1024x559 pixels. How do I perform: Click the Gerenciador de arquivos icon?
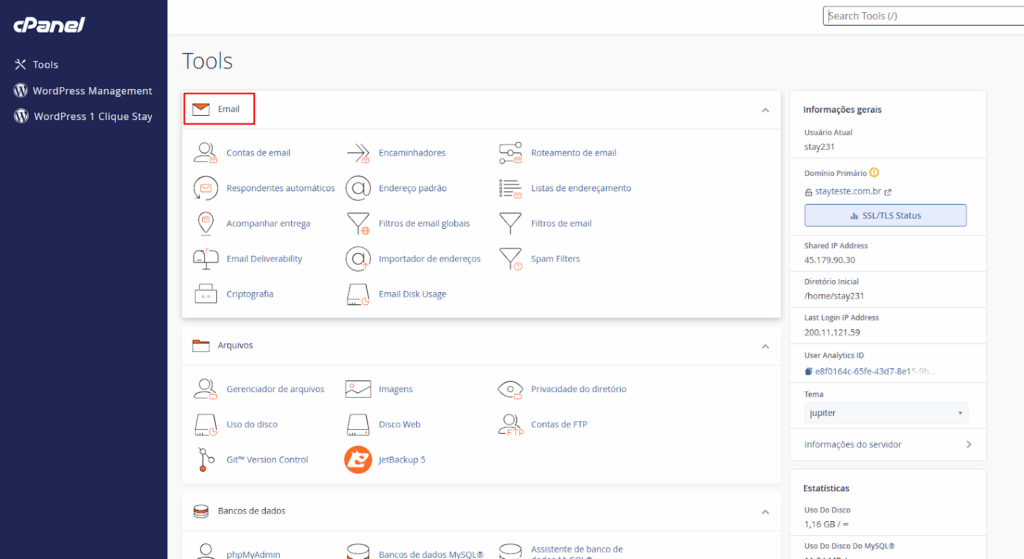[205, 389]
